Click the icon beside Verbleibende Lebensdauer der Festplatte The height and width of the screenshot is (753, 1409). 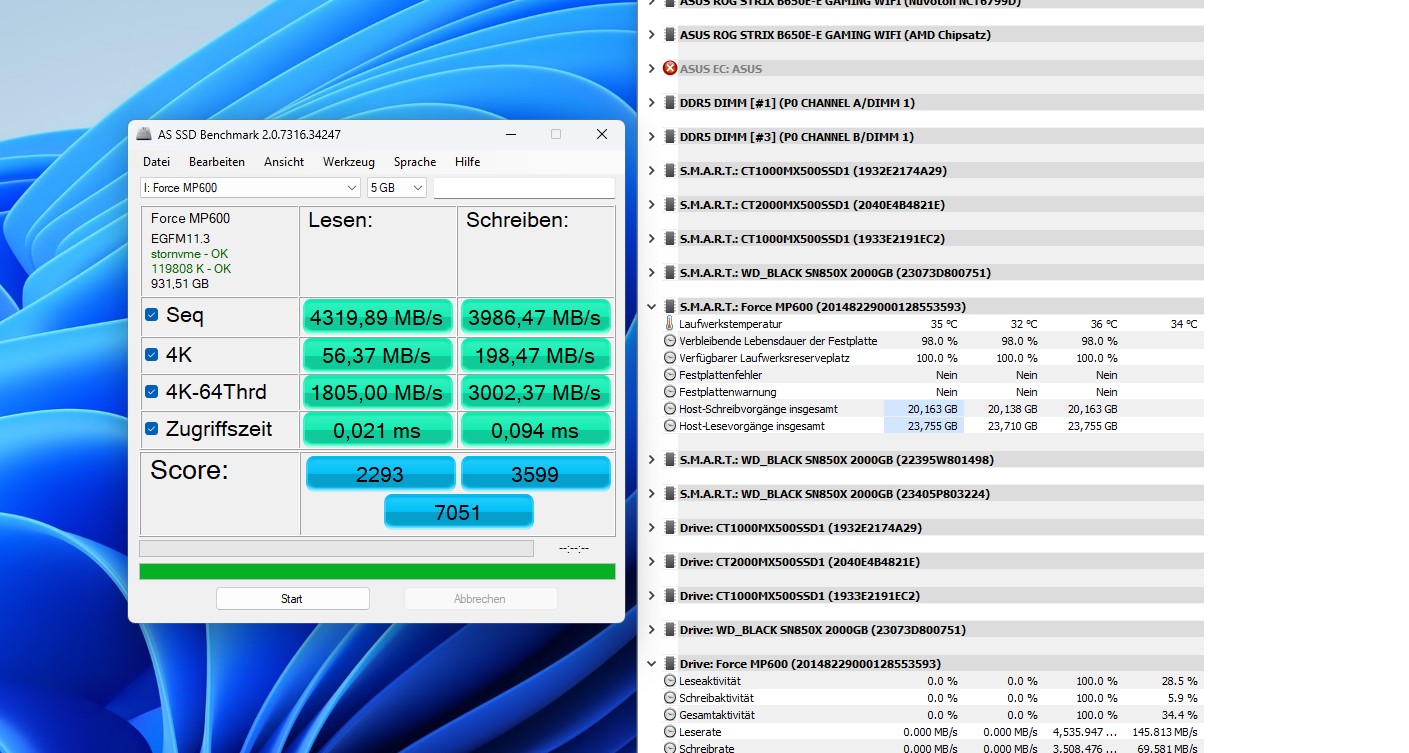670,341
